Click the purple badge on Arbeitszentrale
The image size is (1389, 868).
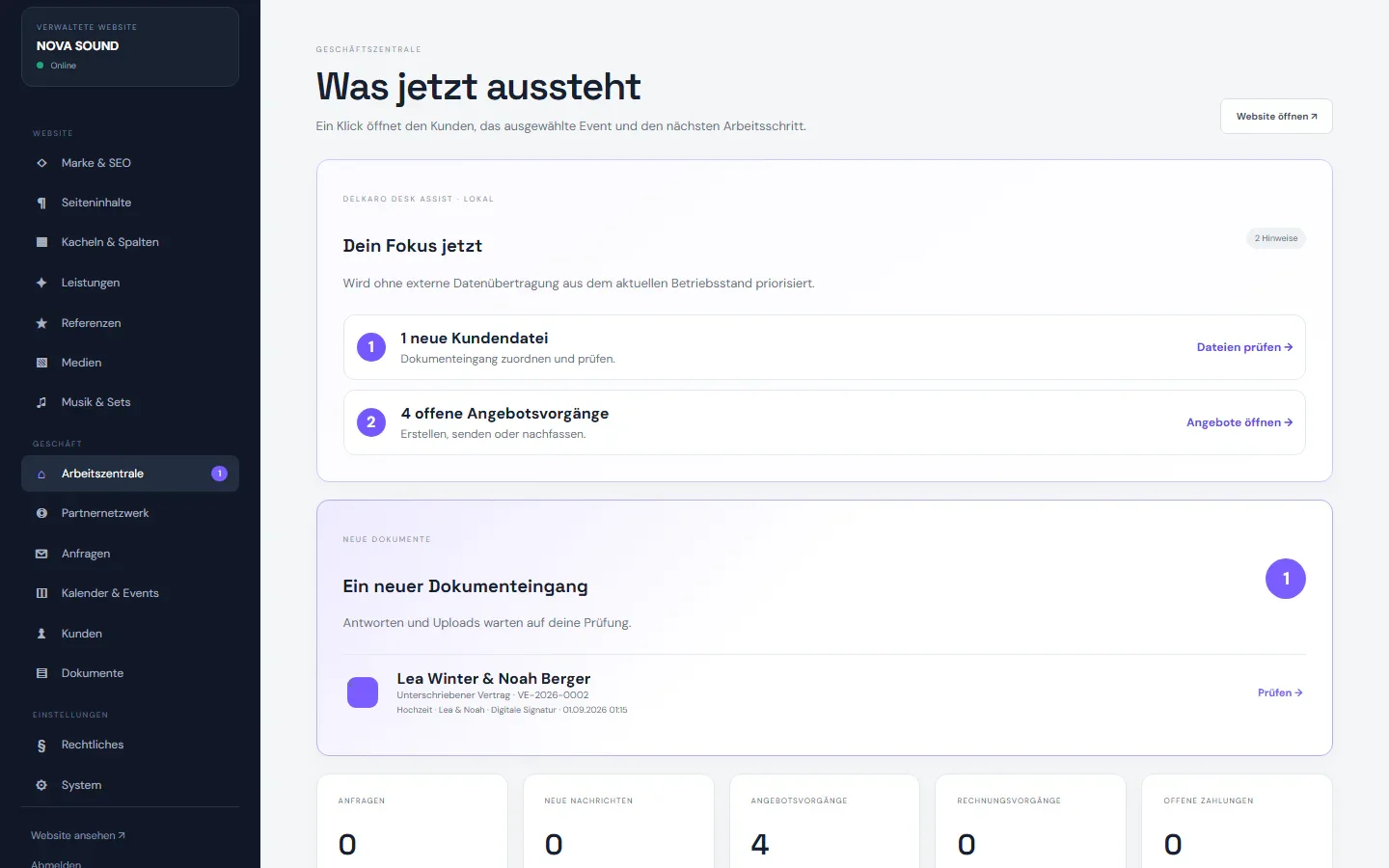219,474
